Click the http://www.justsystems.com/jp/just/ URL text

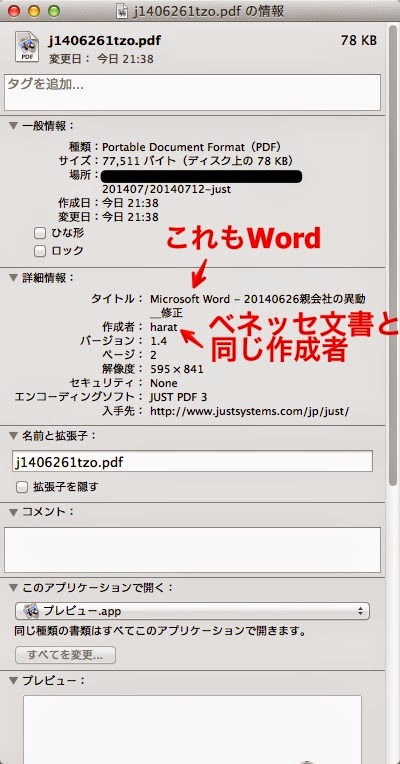click(x=249, y=411)
